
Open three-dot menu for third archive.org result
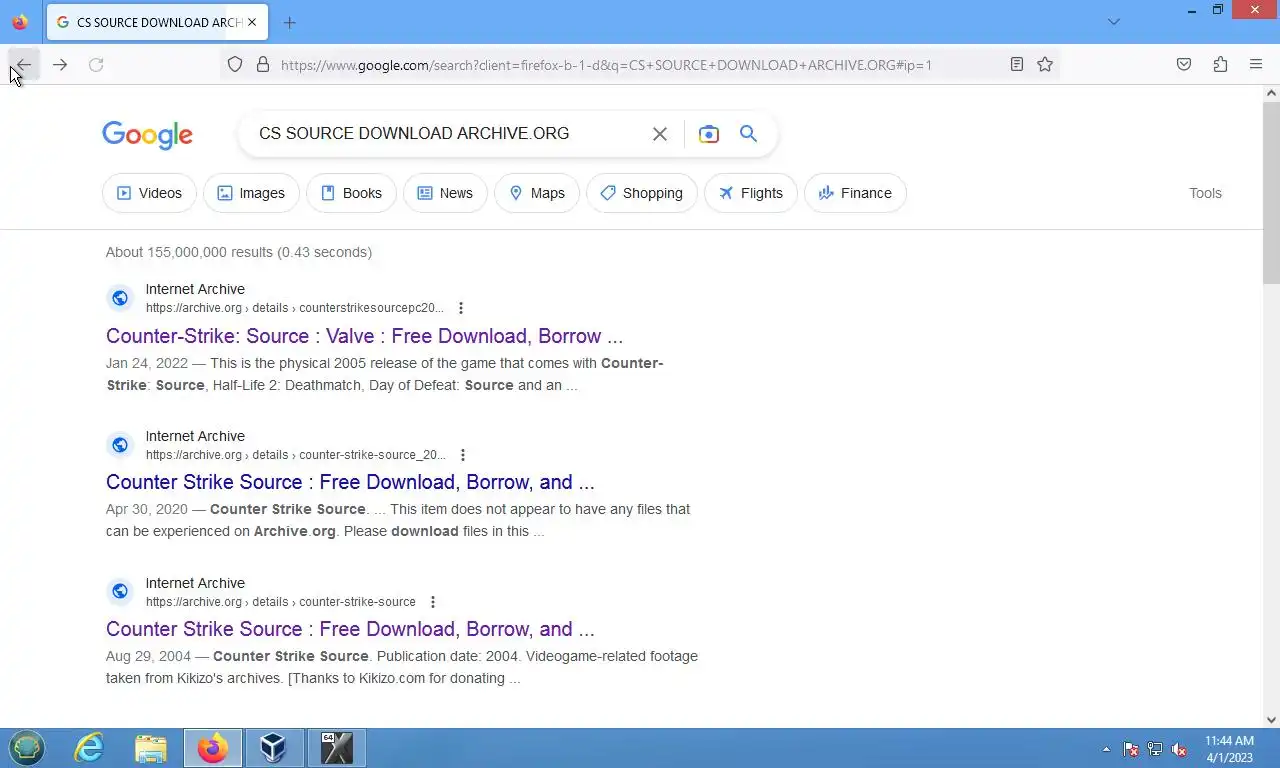[433, 602]
